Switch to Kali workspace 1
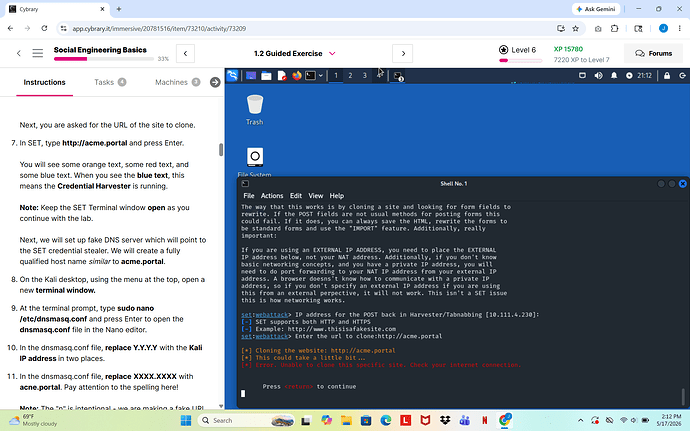Image resolution: width=690 pixels, height=431 pixels. (336, 76)
